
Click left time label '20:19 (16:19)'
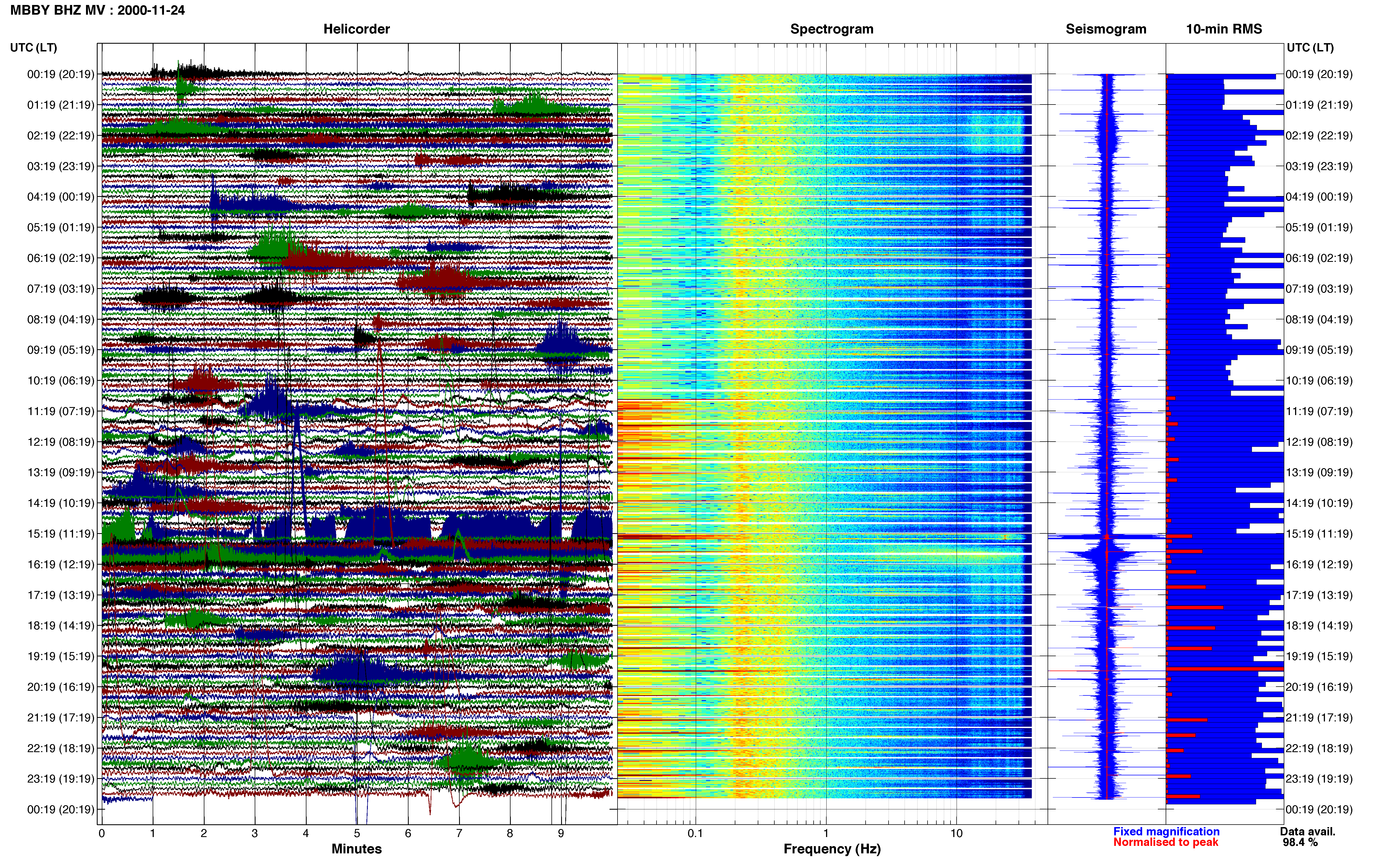61,687
